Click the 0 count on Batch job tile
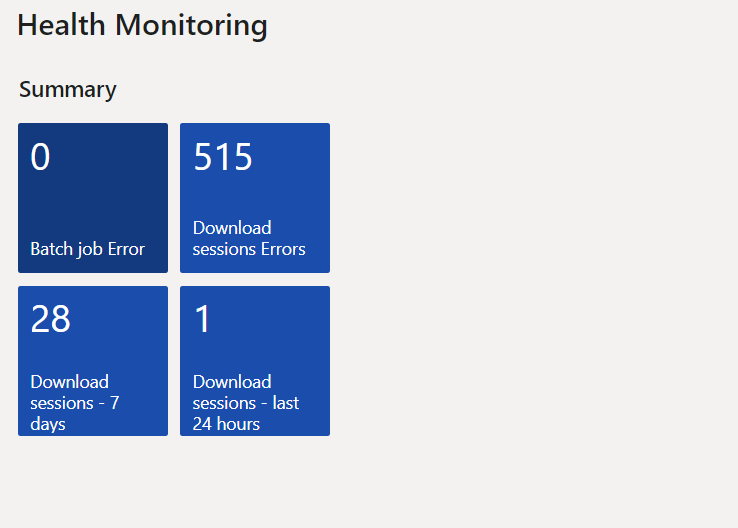The width and height of the screenshot is (738, 528). (x=40, y=157)
